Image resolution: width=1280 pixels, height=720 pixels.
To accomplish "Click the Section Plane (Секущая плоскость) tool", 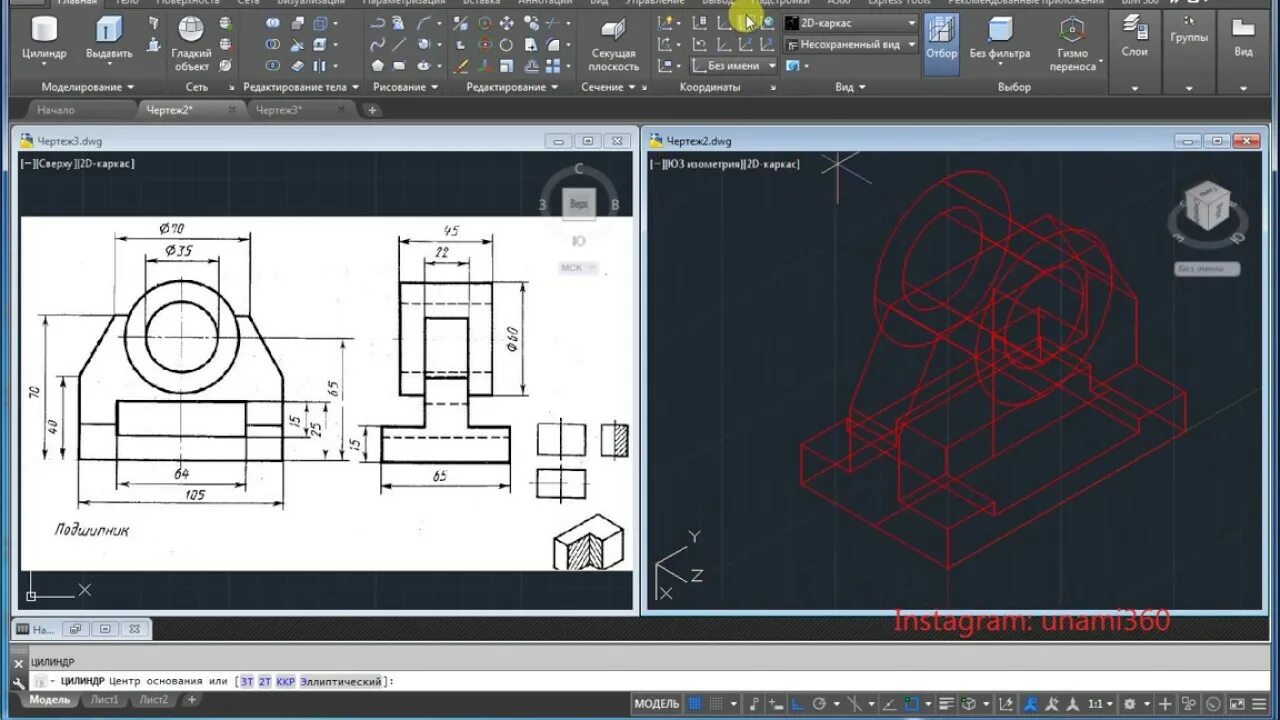I will [613, 45].
